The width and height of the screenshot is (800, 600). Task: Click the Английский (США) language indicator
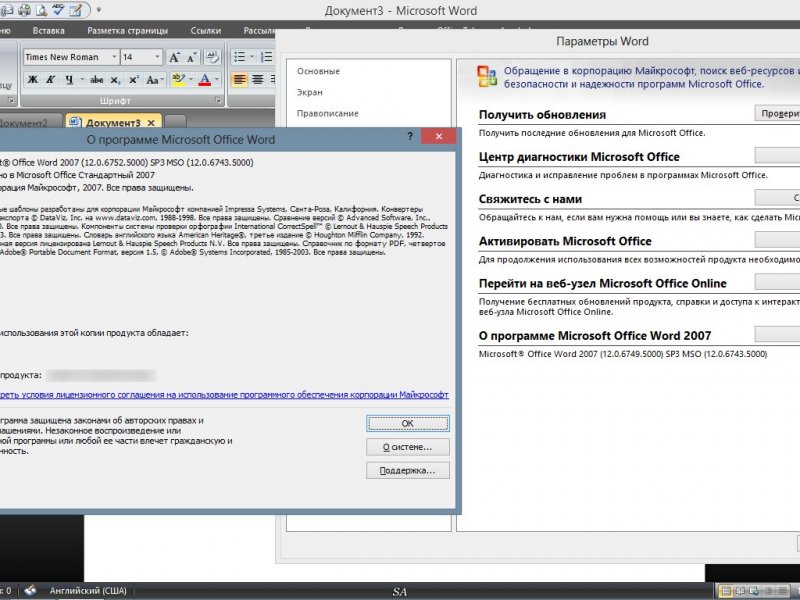(88, 591)
